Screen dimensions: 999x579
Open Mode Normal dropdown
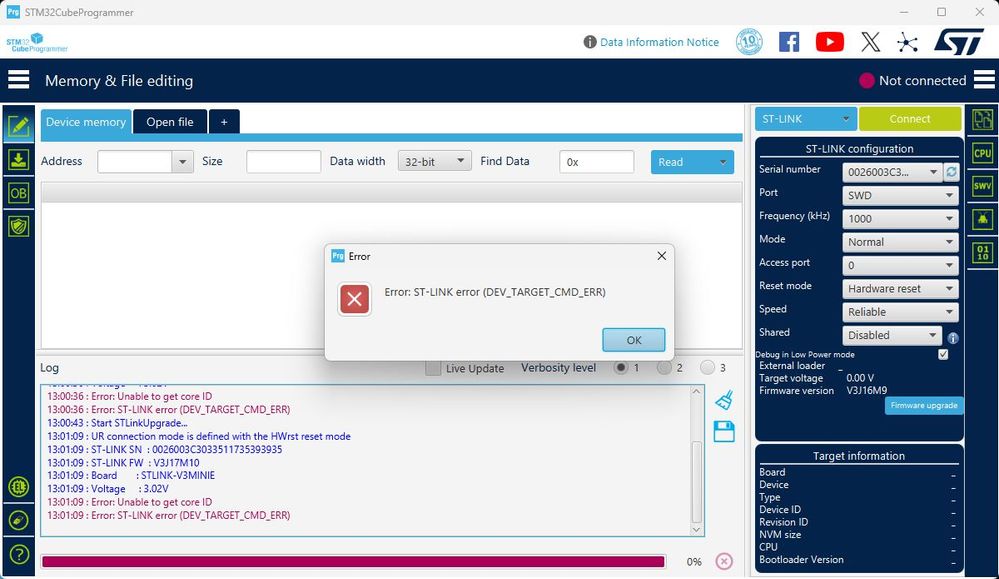(x=900, y=242)
